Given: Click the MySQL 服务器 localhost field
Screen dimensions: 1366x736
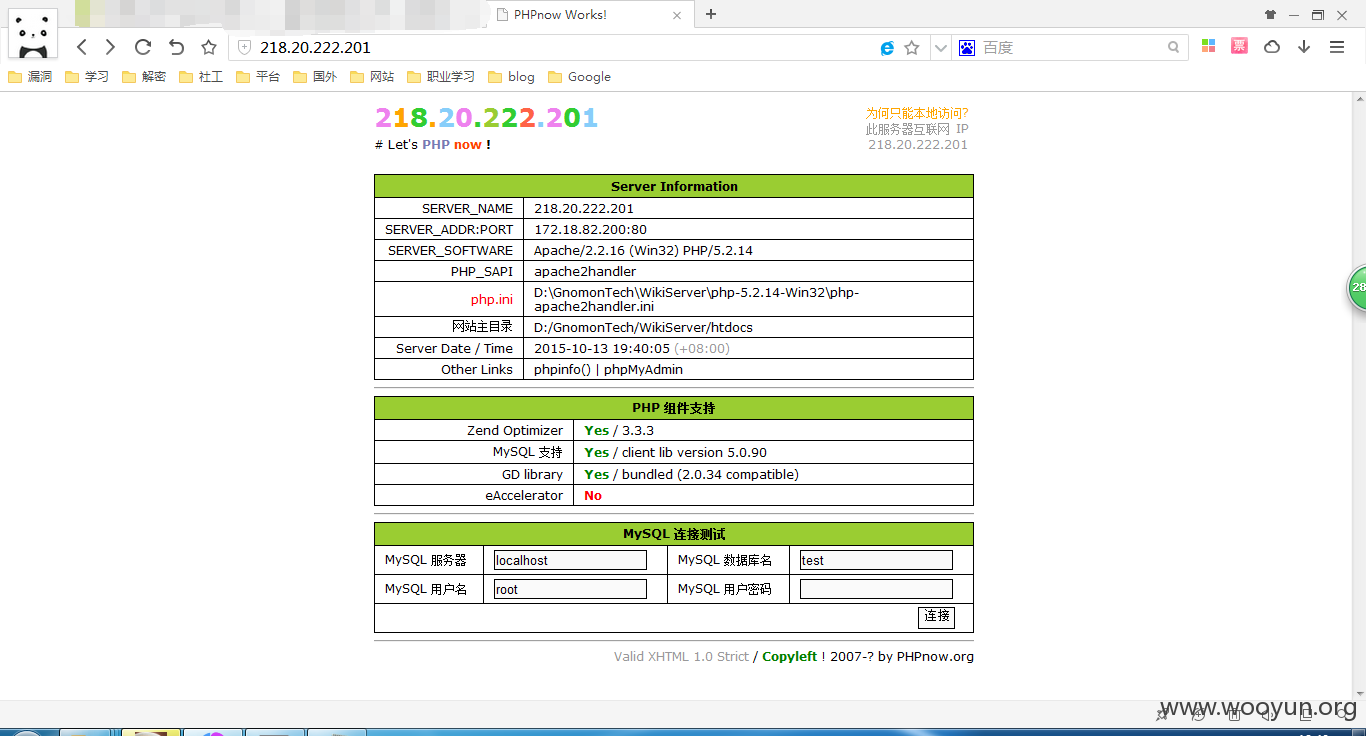Looking at the screenshot, I should 570,560.
